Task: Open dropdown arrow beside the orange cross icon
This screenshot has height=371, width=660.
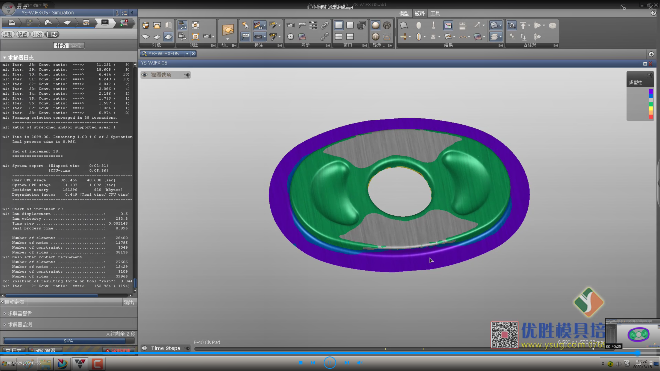Action: [x=410, y=37]
